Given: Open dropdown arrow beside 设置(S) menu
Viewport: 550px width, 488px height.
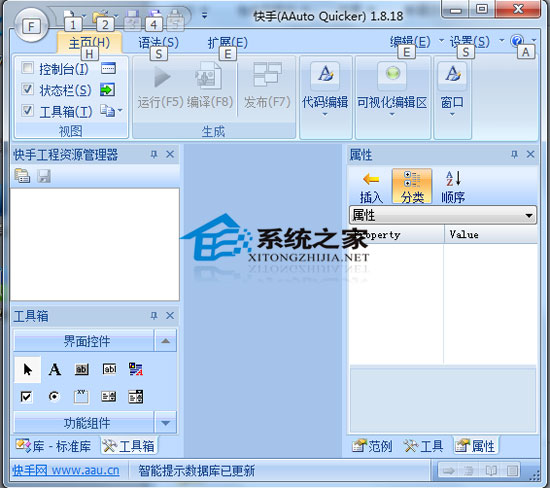Looking at the screenshot, I should pyautogui.click(x=502, y=41).
